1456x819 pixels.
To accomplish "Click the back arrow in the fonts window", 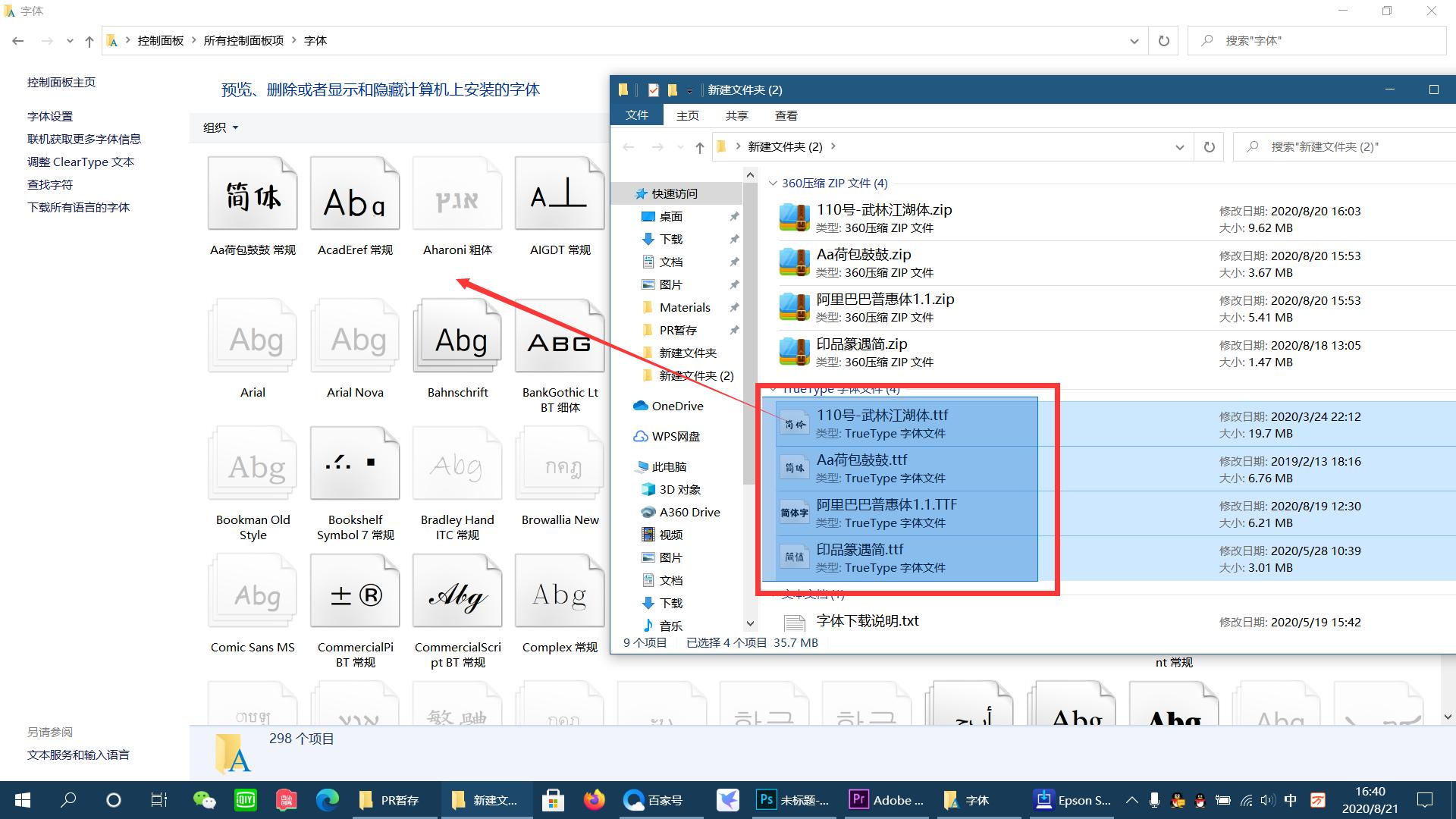I will [x=18, y=40].
